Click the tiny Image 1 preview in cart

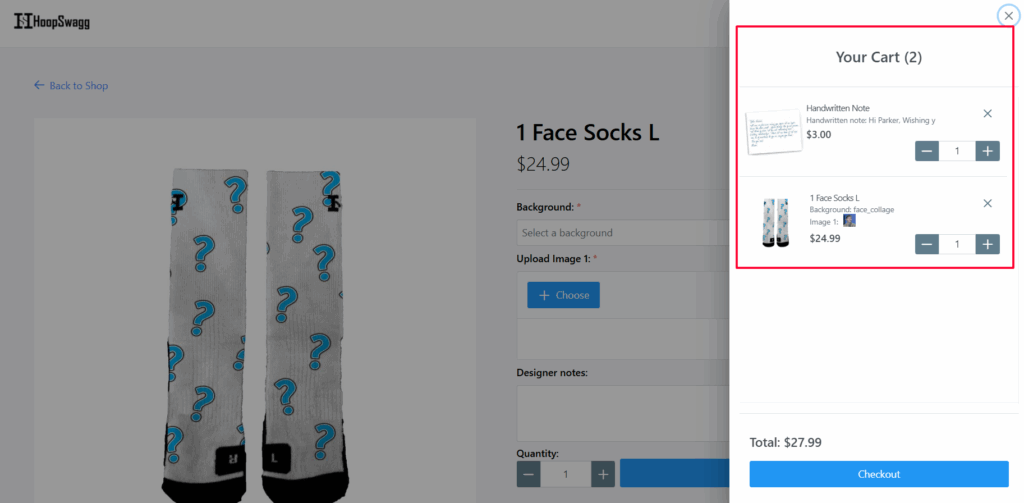click(849, 221)
